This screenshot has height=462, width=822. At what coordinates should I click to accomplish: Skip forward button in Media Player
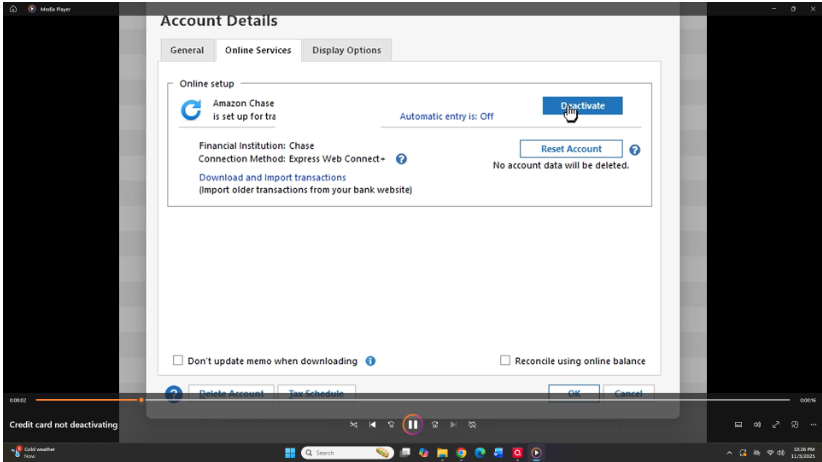pyautogui.click(x=435, y=425)
